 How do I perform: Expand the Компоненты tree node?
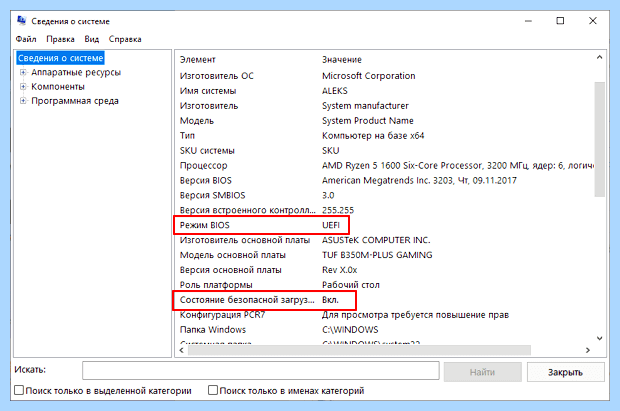[x=23, y=87]
